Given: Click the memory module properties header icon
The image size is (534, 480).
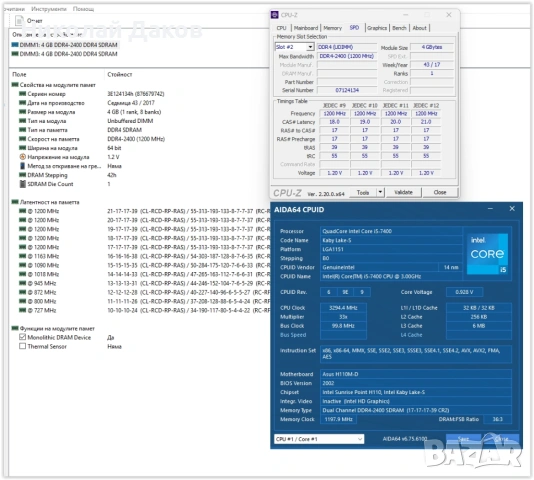Looking at the screenshot, I should pyautogui.click(x=15, y=85).
